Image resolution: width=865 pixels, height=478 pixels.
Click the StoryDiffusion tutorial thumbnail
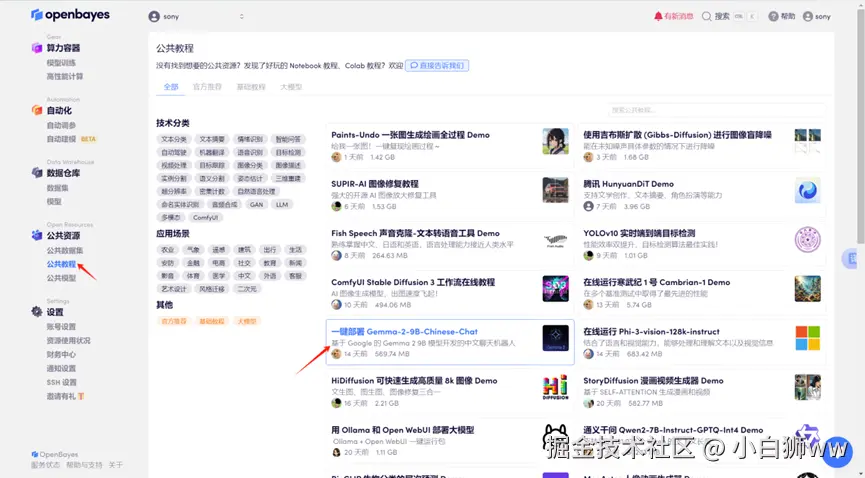pyautogui.click(x=808, y=387)
